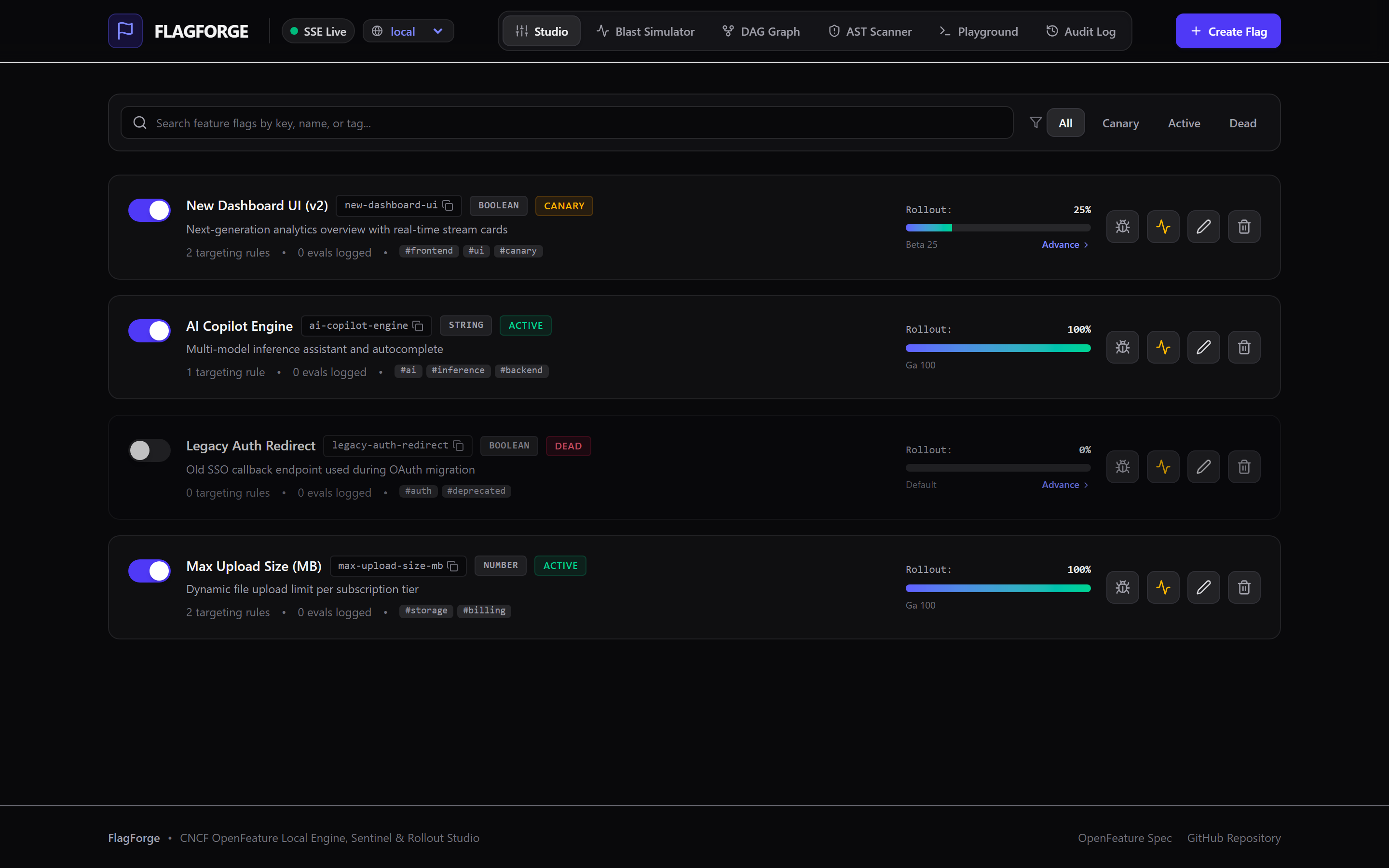Filter flags by Canary
This screenshot has width=1389, height=868.
1120,123
